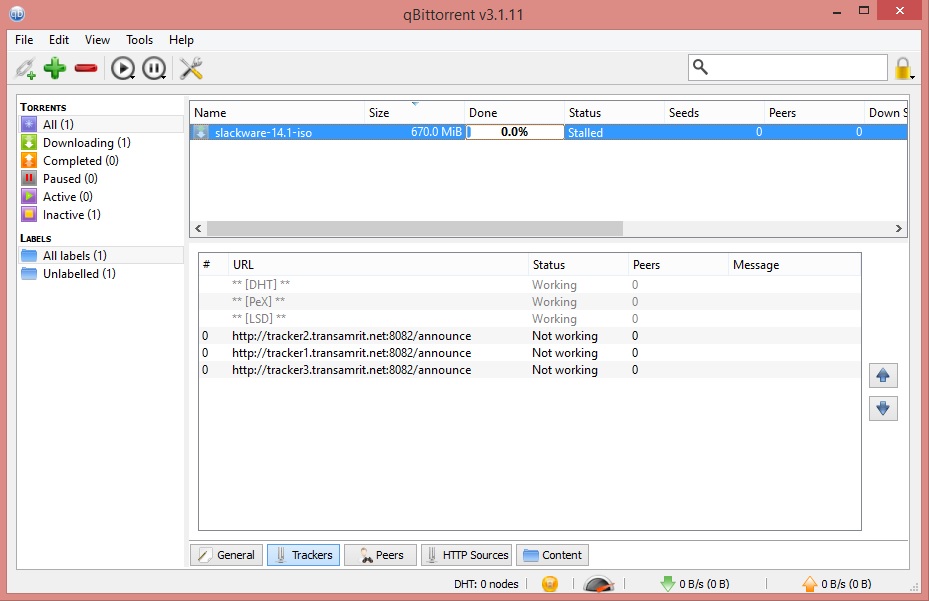Viewport: 929px width, 601px height.
Task: Sort torrents by Peers column header
Action: 815,113
